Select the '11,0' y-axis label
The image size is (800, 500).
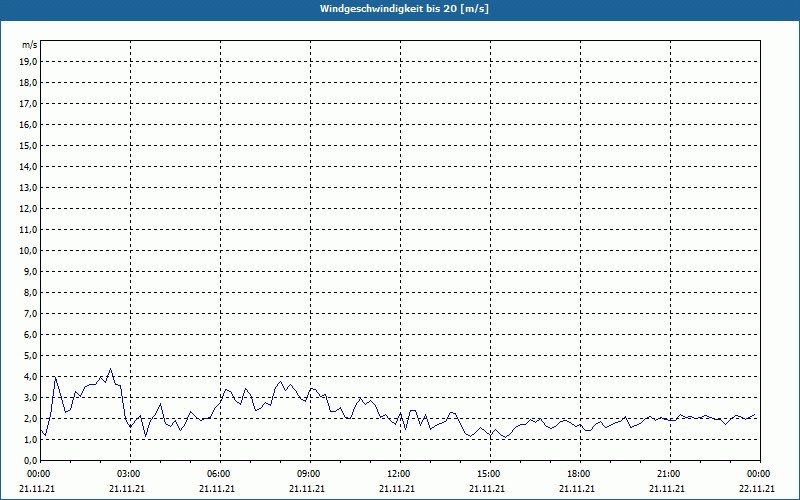click(28, 230)
